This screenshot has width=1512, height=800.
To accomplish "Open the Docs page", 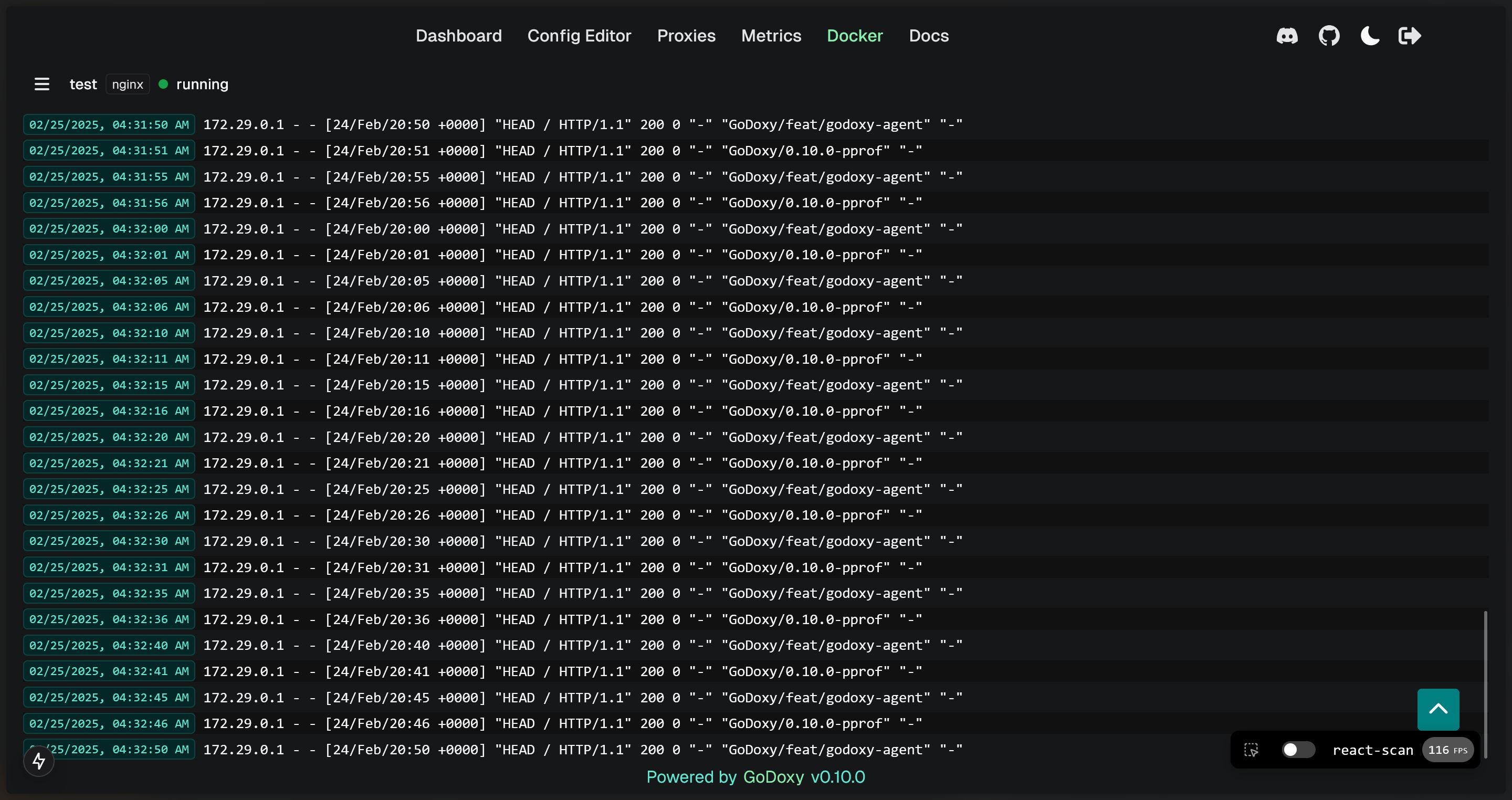I will point(929,36).
